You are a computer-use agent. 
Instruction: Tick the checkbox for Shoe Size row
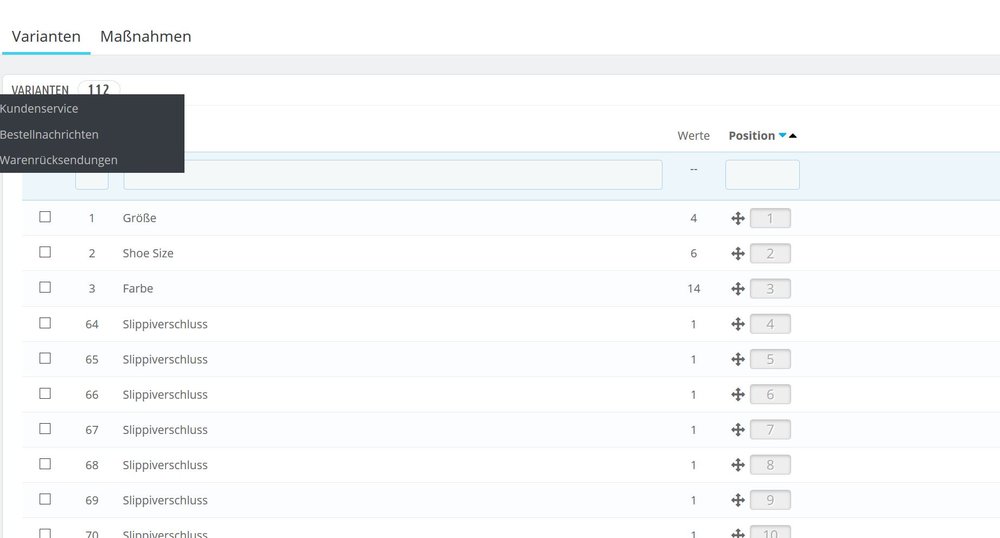(x=45, y=252)
